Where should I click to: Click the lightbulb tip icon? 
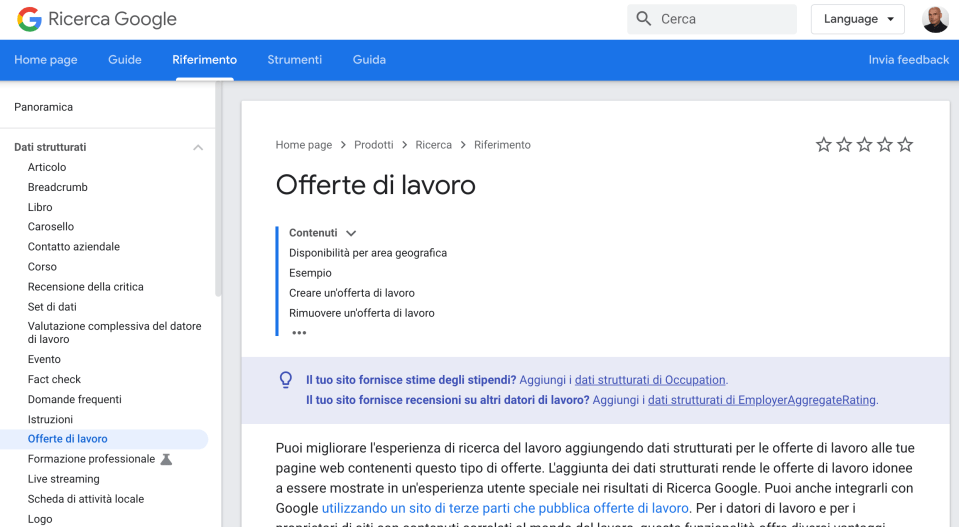[x=286, y=380]
